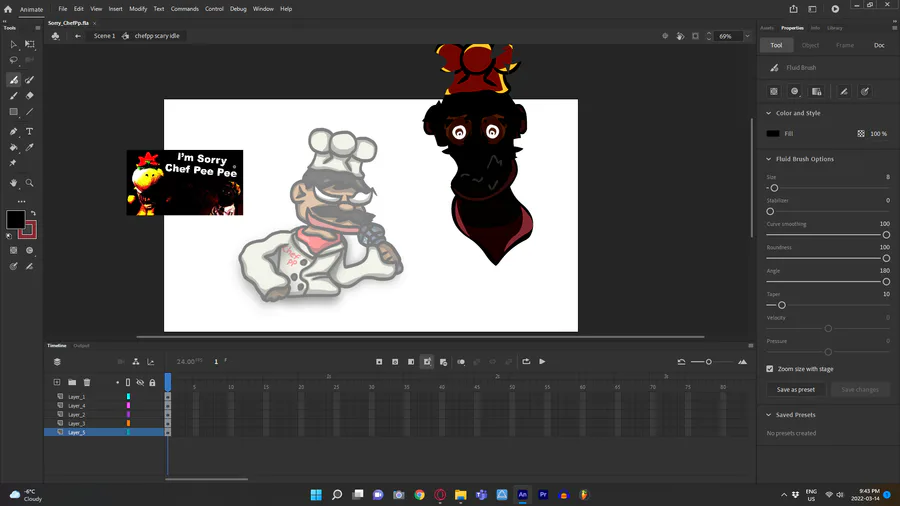Click the Quick Share and Publish icon

point(793,9)
